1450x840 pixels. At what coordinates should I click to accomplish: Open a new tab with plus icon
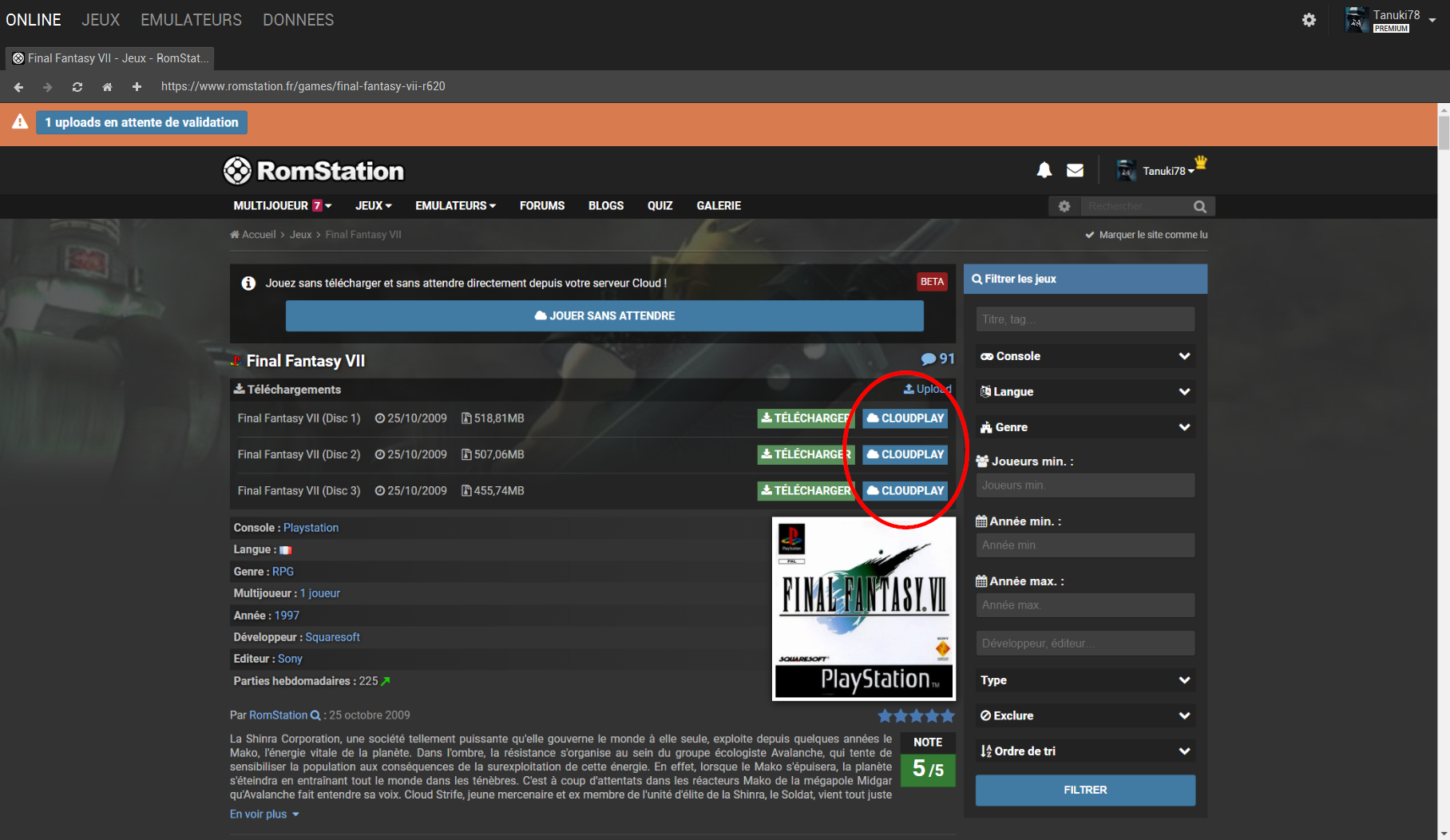[137, 87]
